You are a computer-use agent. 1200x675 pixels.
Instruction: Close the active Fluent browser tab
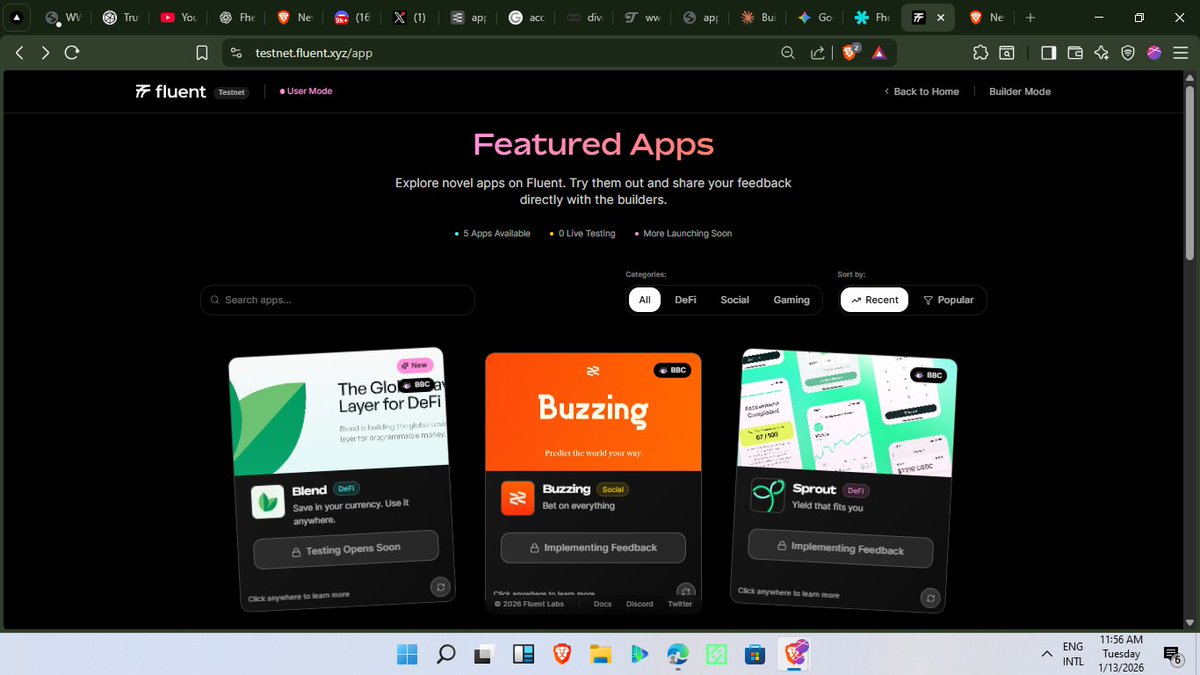pos(940,18)
